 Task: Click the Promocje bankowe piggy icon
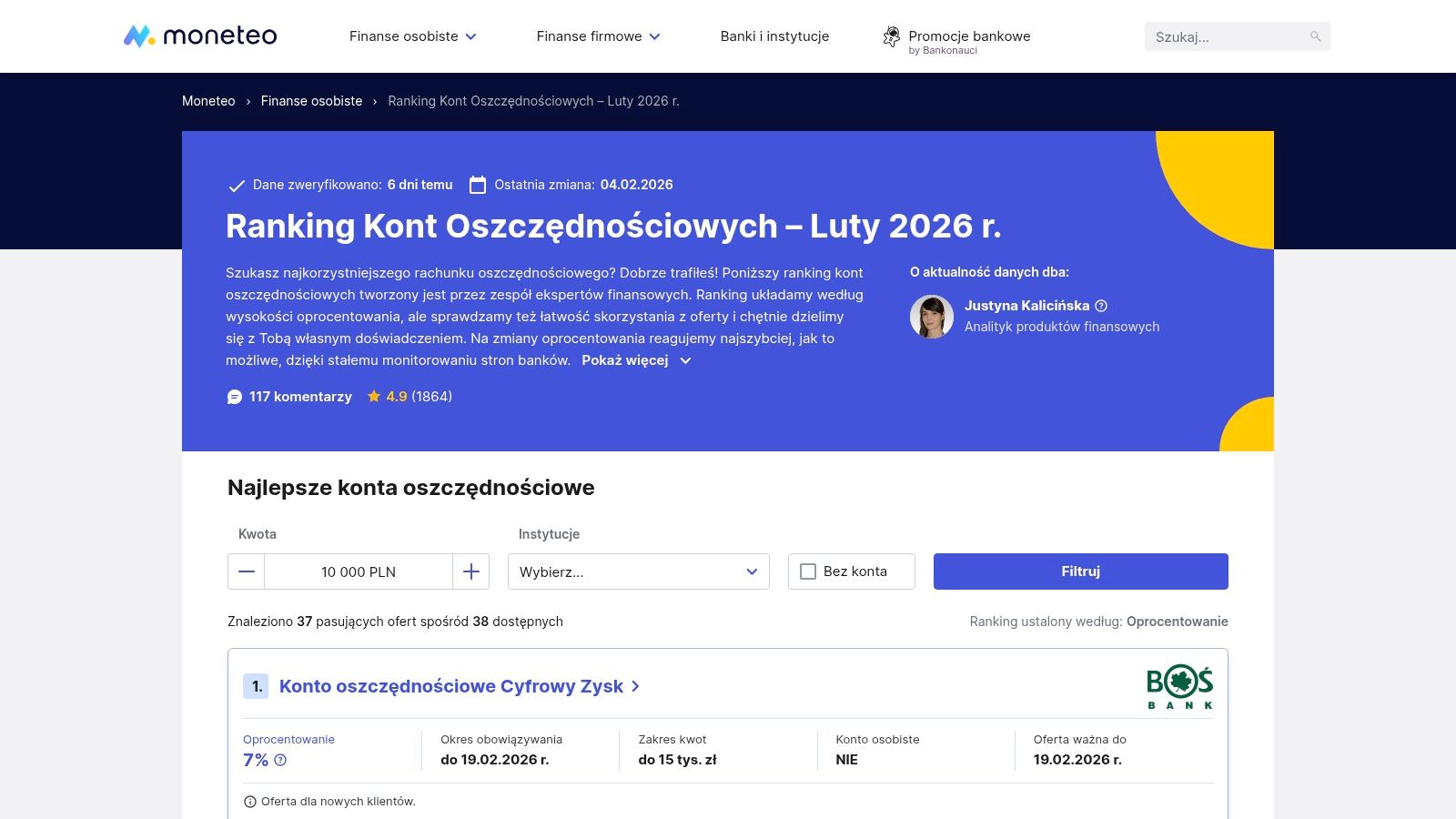tap(891, 36)
